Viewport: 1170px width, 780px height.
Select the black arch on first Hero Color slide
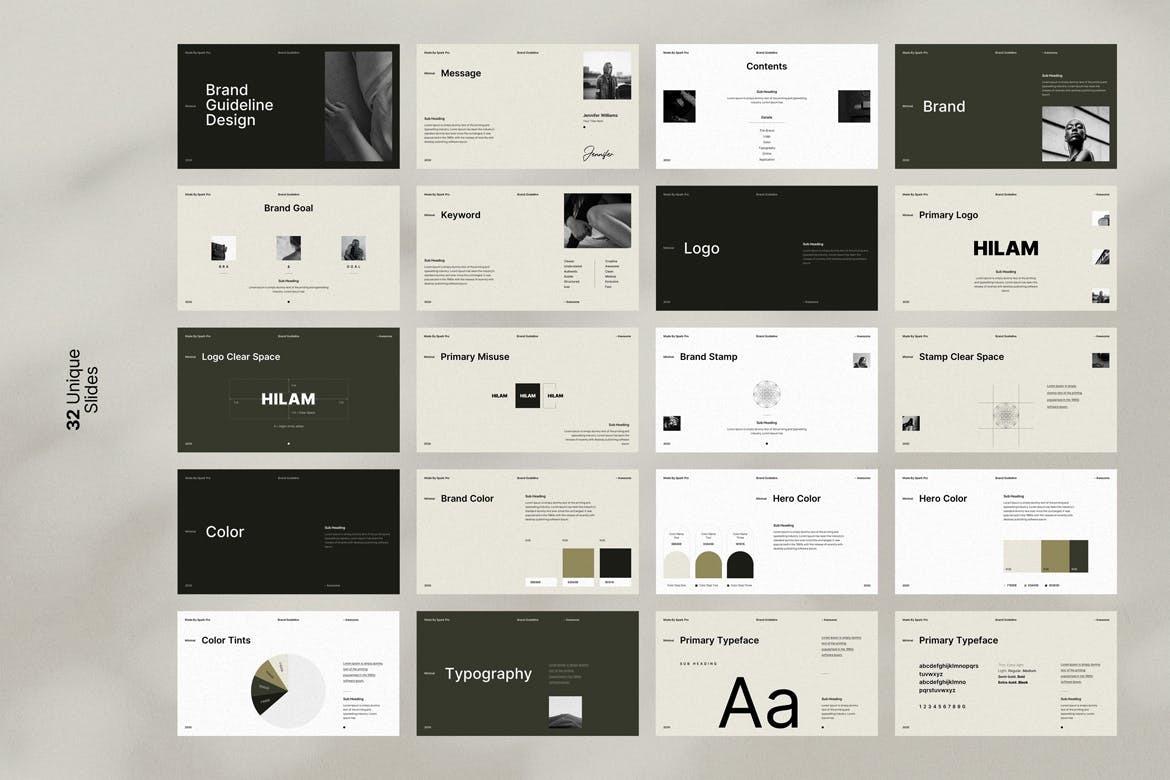(741, 564)
